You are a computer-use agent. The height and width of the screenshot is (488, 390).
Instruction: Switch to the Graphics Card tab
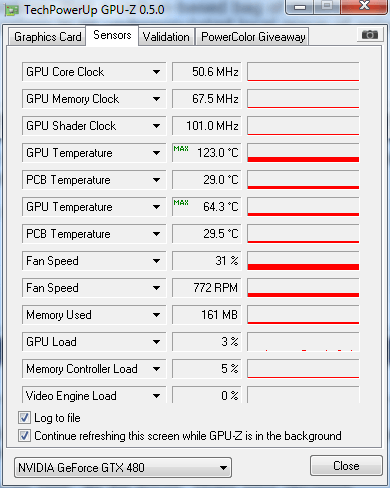pos(47,37)
